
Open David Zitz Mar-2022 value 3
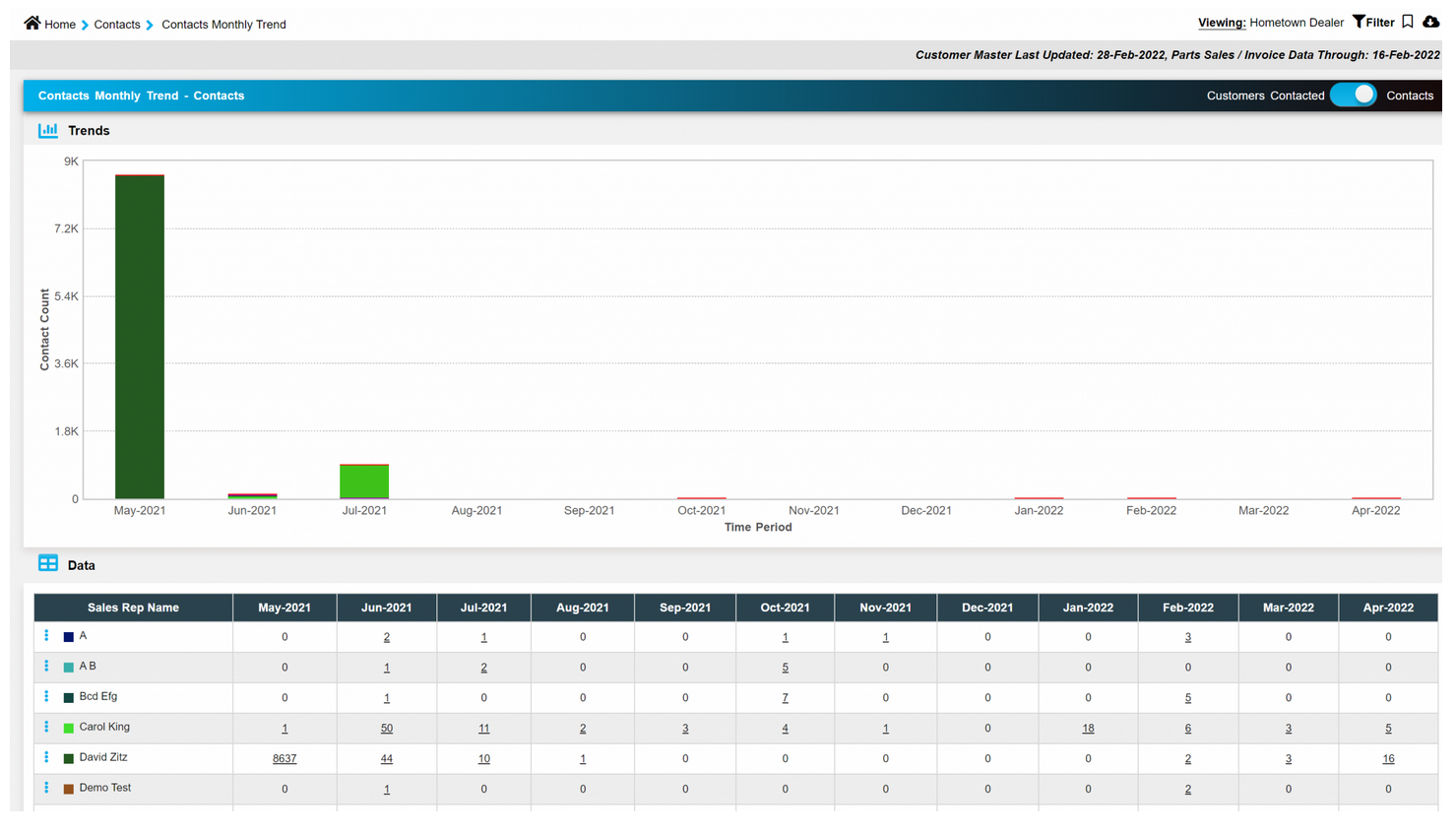click(1289, 759)
